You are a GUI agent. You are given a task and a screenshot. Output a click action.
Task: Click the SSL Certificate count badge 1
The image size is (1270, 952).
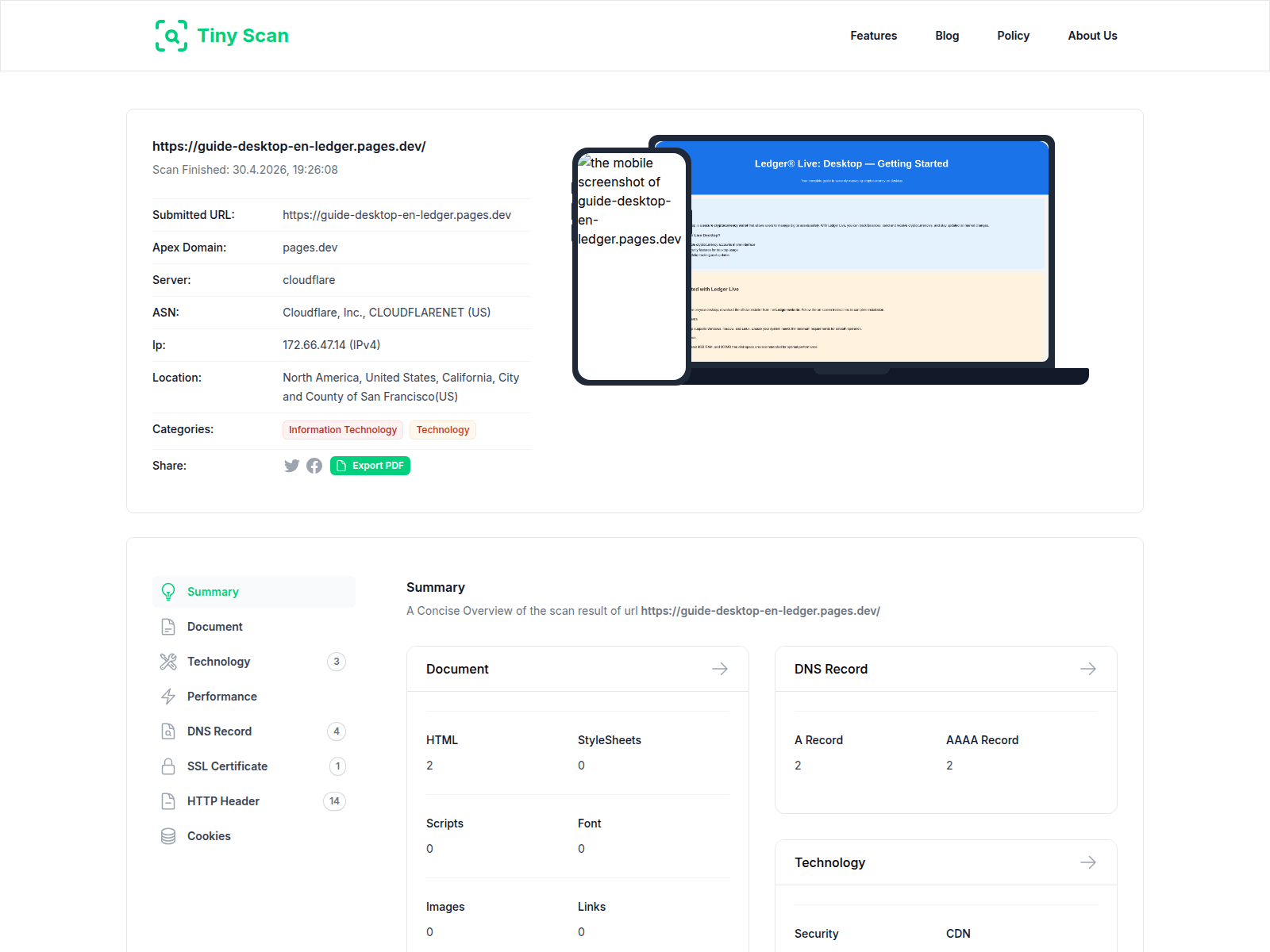point(337,766)
